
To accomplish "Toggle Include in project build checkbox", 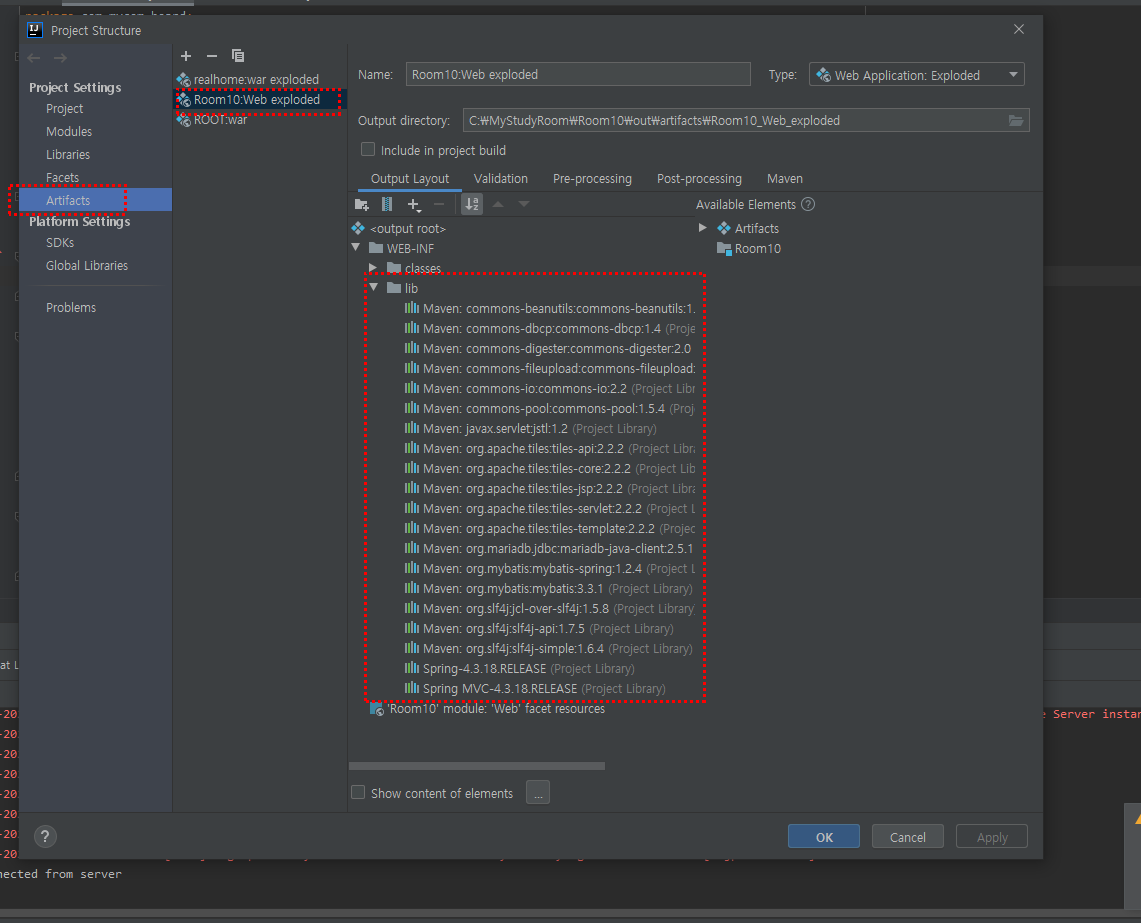I will point(368,150).
